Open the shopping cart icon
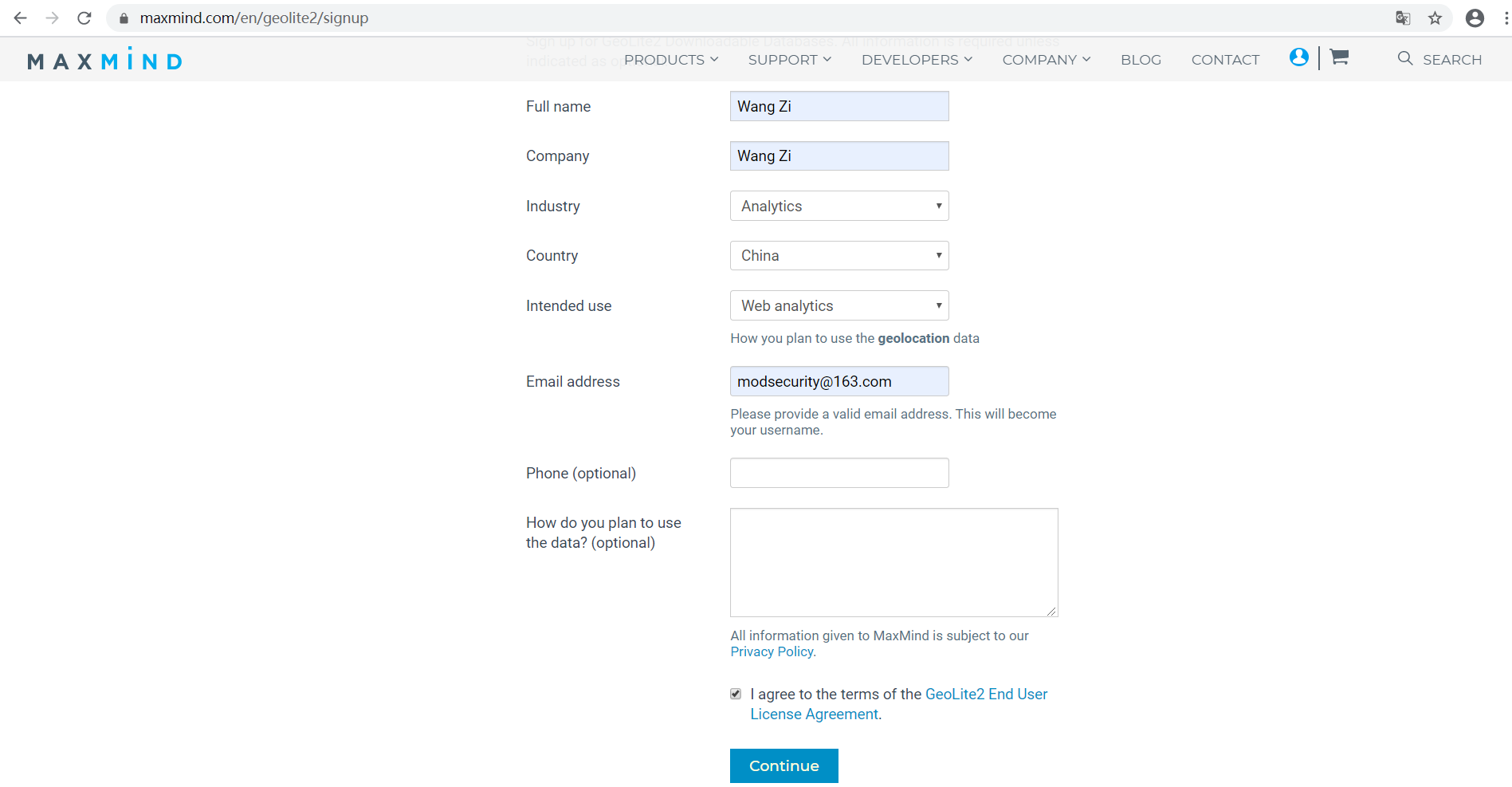The height and width of the screenshot is (787, 1512). (1339, 57)
